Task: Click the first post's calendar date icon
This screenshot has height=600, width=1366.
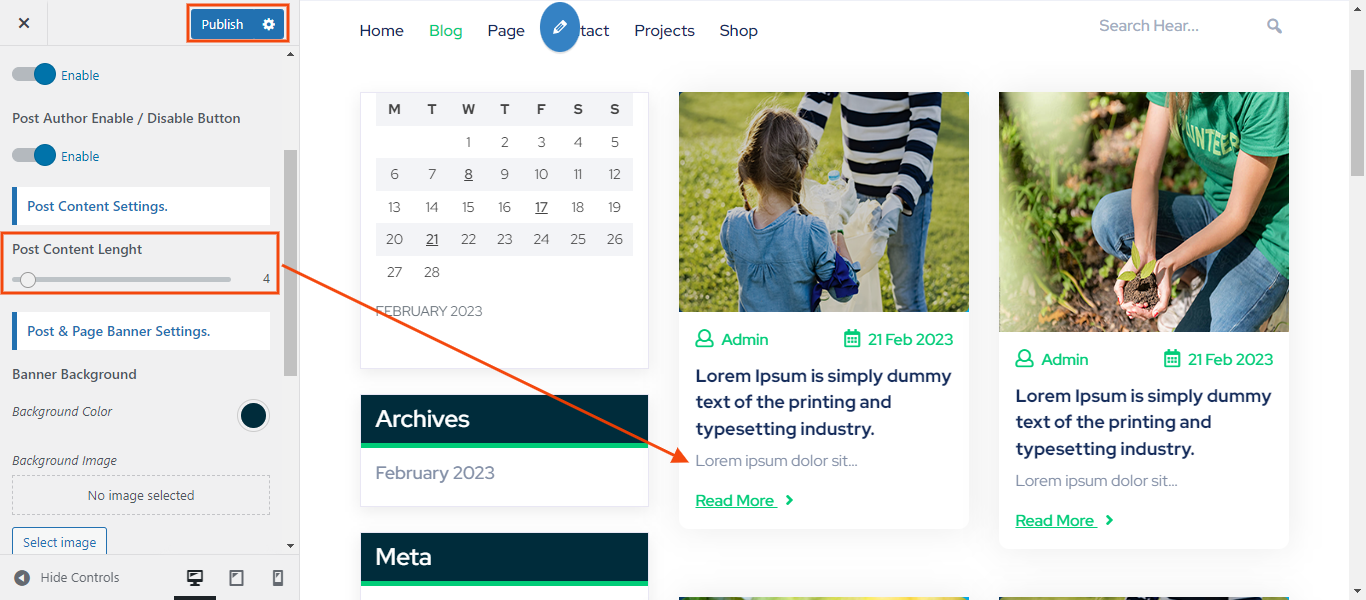Action: pyautogui.click(x=852, y=339)
